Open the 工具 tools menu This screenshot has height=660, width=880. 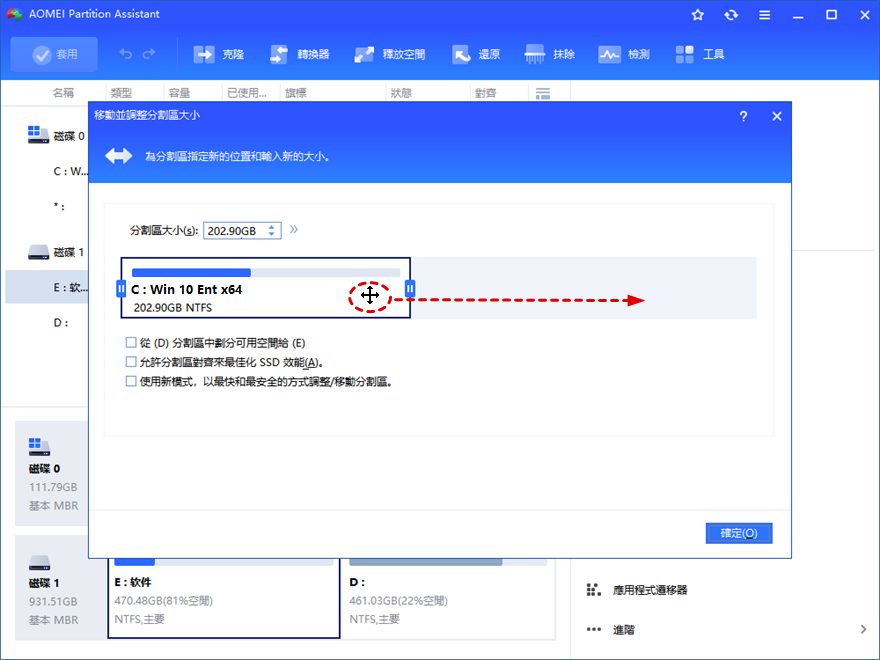(x=699, y=54)
